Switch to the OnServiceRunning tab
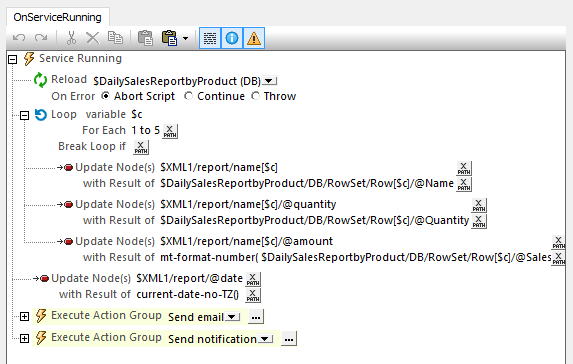 pos(57,17)
